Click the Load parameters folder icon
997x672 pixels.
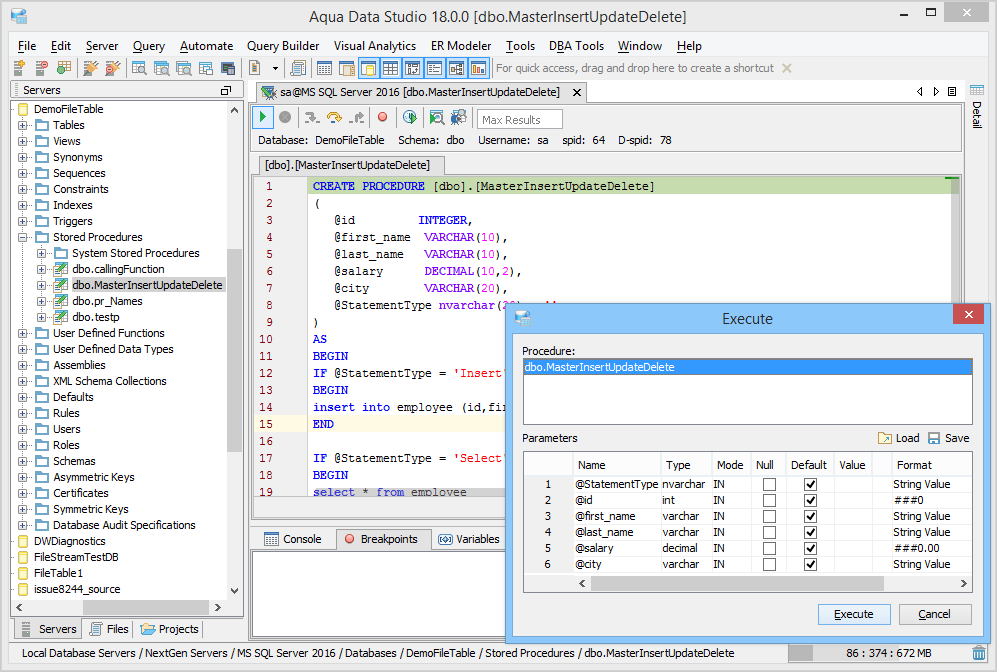pyautogui.click(x=885, y=438)
